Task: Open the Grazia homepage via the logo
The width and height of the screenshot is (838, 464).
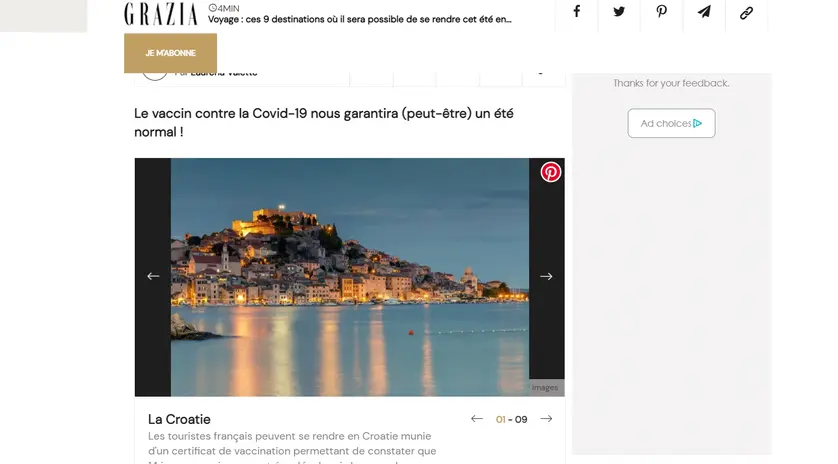Action: coord(160,14)
